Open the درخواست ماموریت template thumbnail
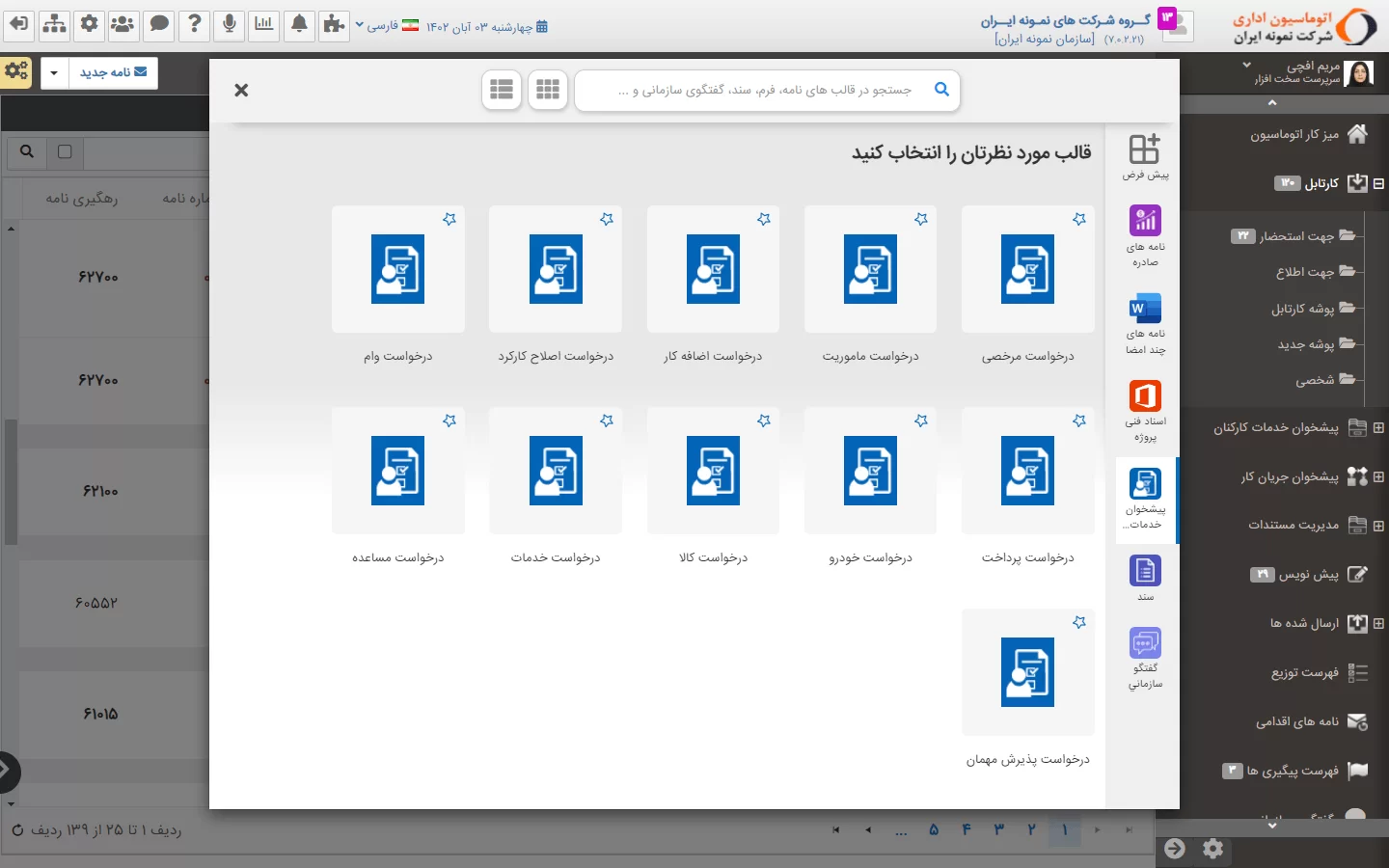The height and width of the screenshot is (868, 1389). (870, 270)
